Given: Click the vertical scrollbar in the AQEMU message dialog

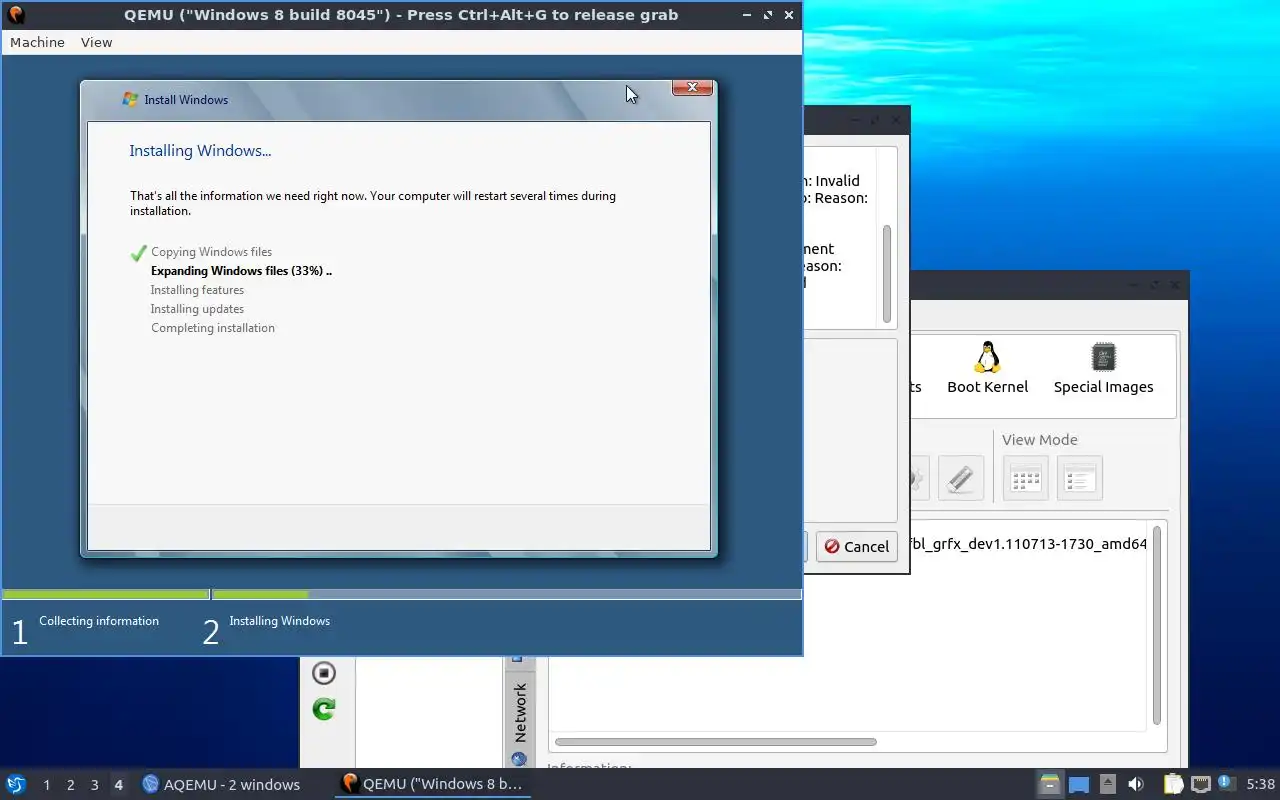Looking at the screenshot, I should tap(886, 274).
